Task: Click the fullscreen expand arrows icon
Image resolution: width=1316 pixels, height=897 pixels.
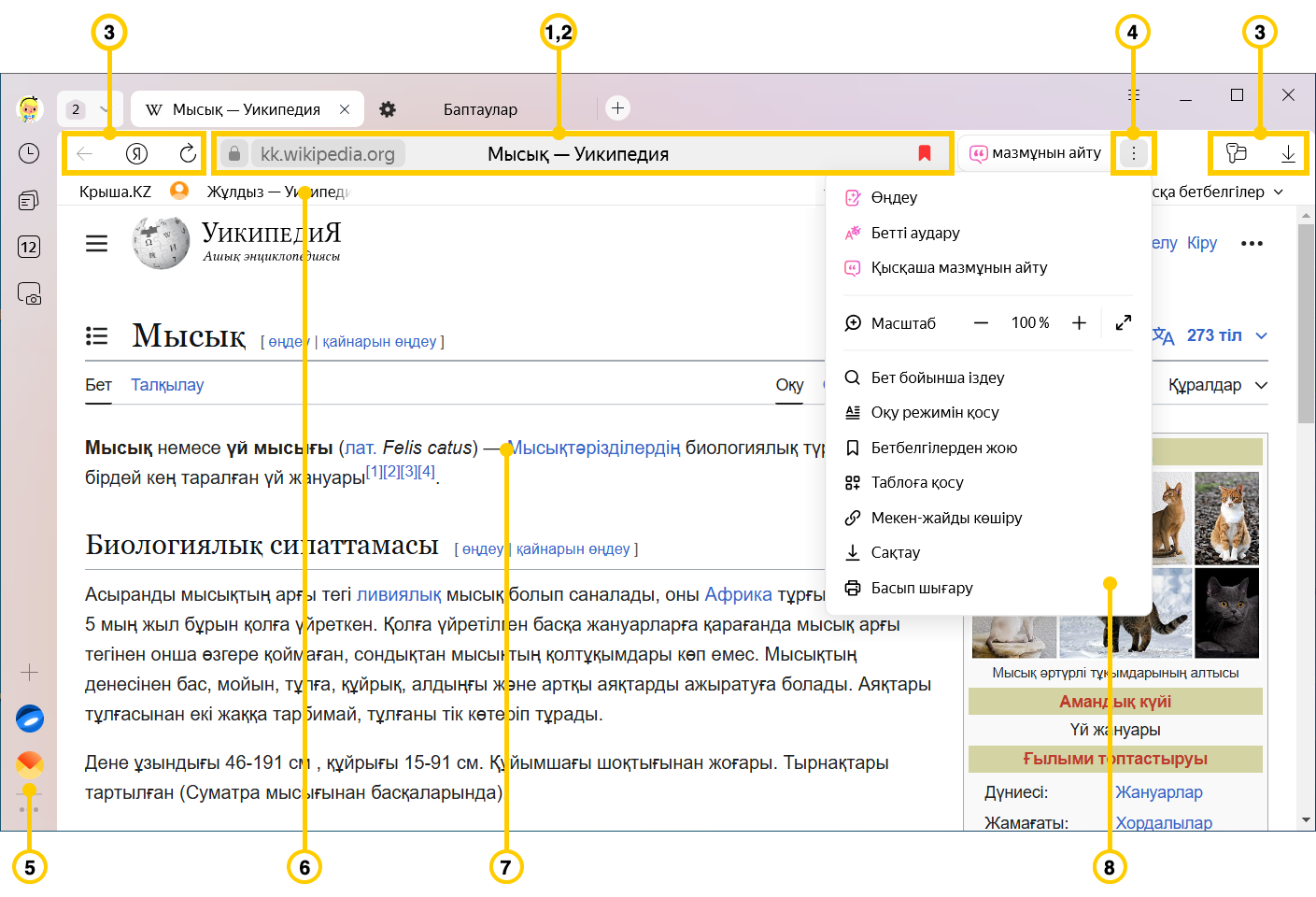Action: [x=1123, y=322]
